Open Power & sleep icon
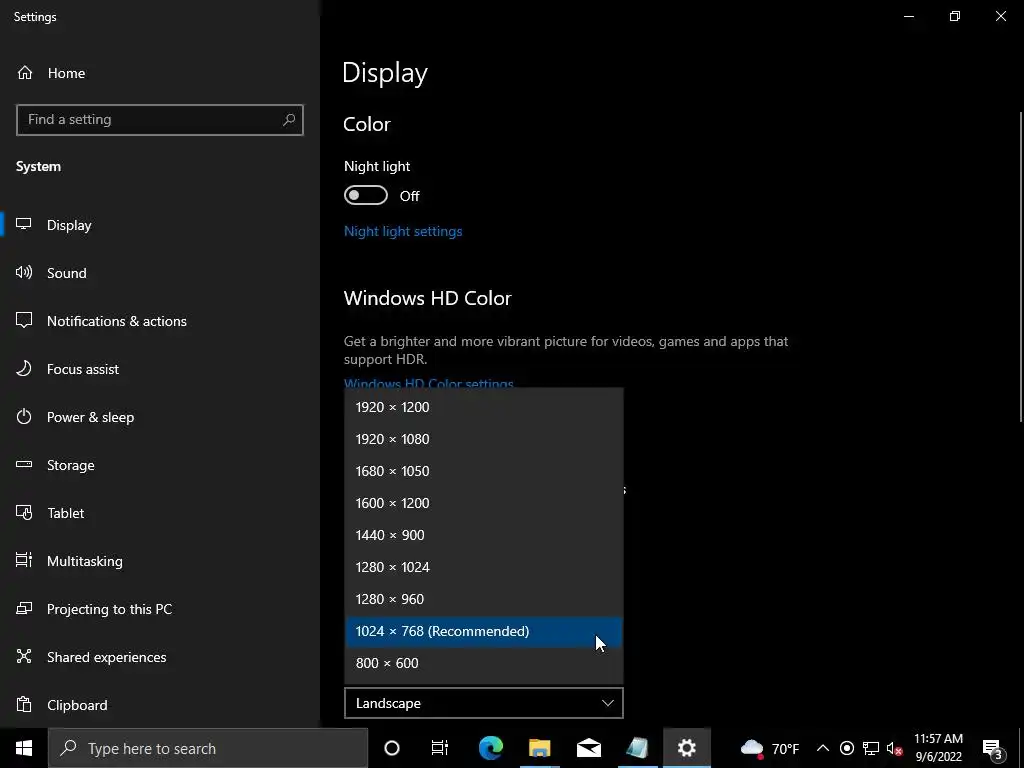This screenshot has height=768, width=1024. pyautogui.click(x=24, y=417)
